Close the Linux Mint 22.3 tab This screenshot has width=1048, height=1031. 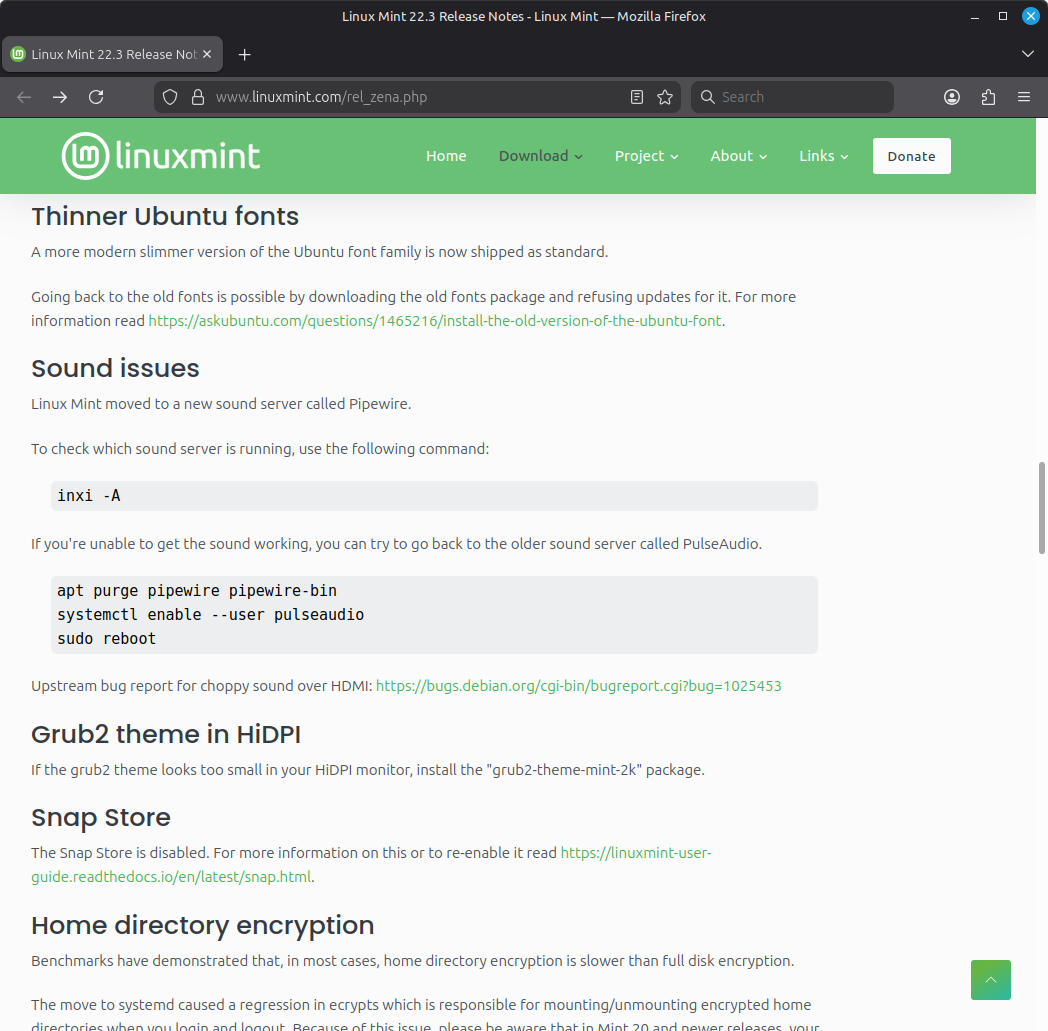207,54
